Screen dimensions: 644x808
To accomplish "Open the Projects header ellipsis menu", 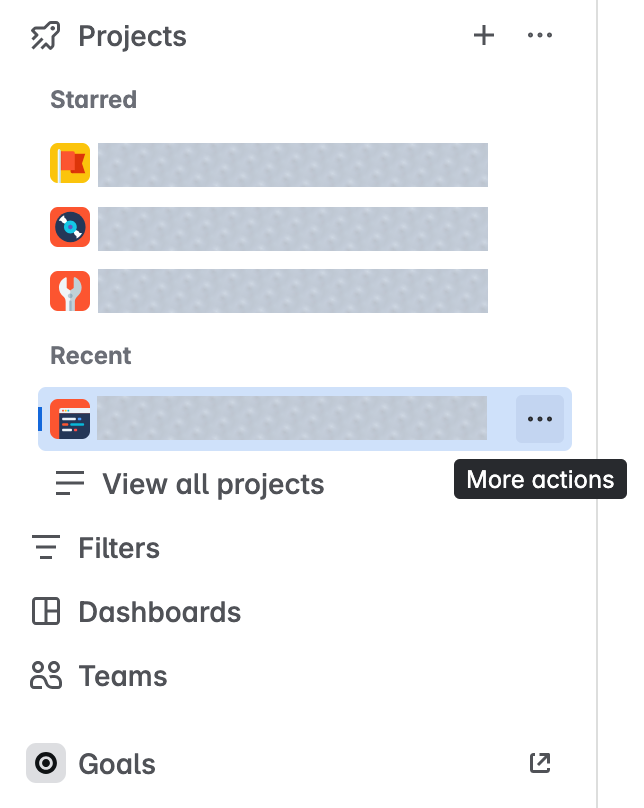I will pos(540,35).
